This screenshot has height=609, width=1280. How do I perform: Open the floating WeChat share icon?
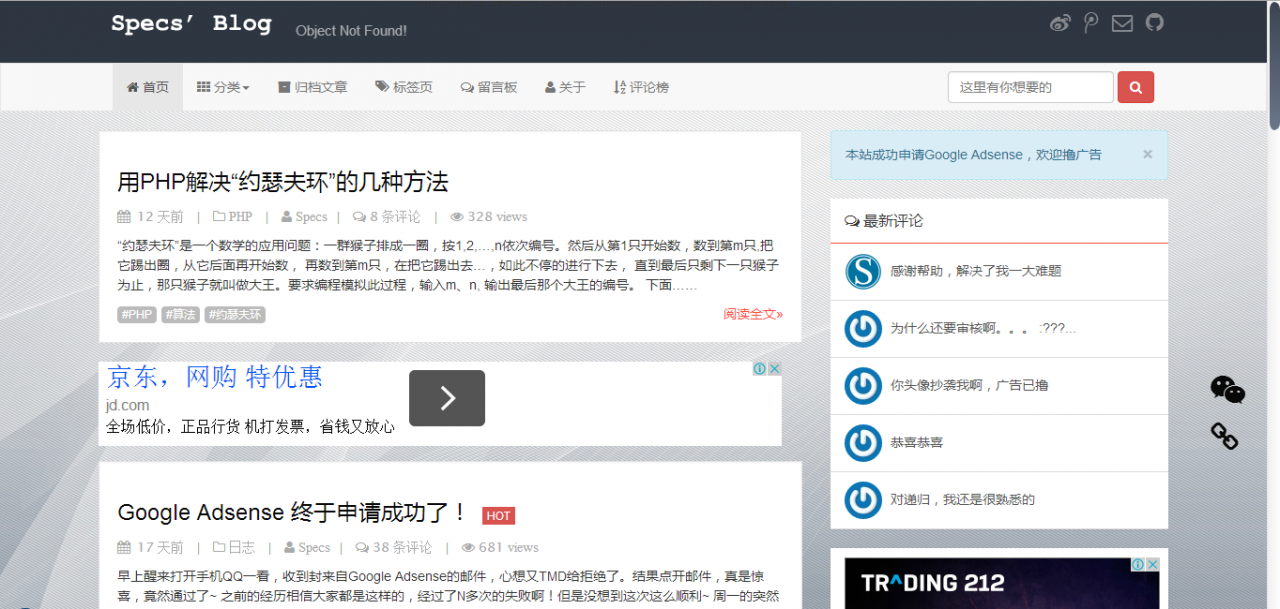(1227, 390)
